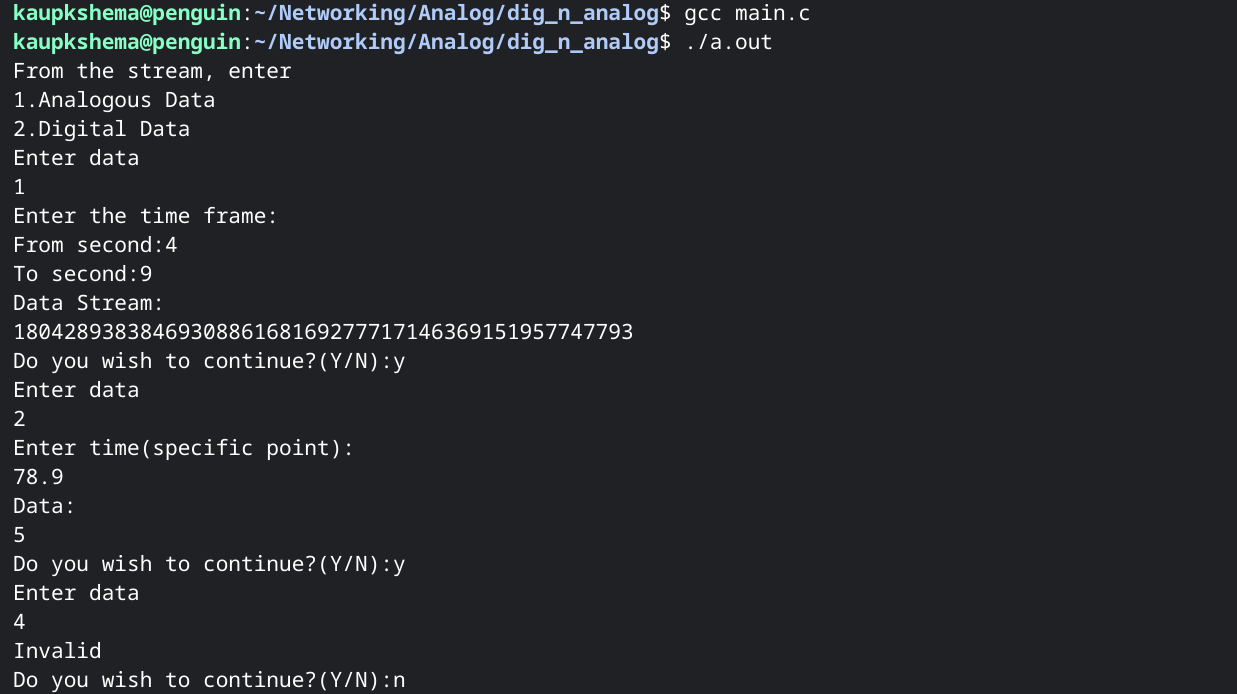Select the "2.Digital Data" menu line
Viewport: 1237px width, 694px height.
tap(101, 130)
